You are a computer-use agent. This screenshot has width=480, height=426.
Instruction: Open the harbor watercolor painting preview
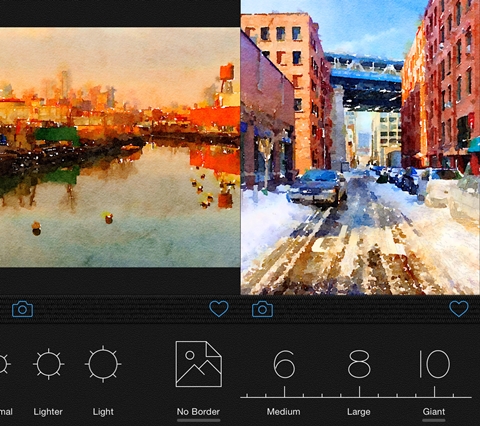point(120,147)
